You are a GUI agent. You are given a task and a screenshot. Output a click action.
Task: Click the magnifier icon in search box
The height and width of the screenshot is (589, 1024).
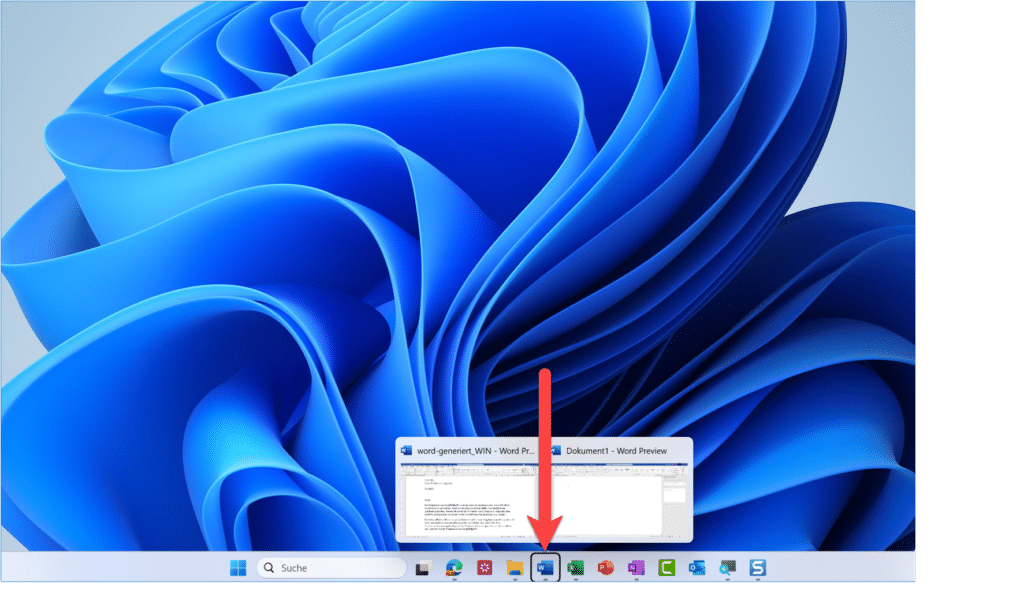(269, 568)
